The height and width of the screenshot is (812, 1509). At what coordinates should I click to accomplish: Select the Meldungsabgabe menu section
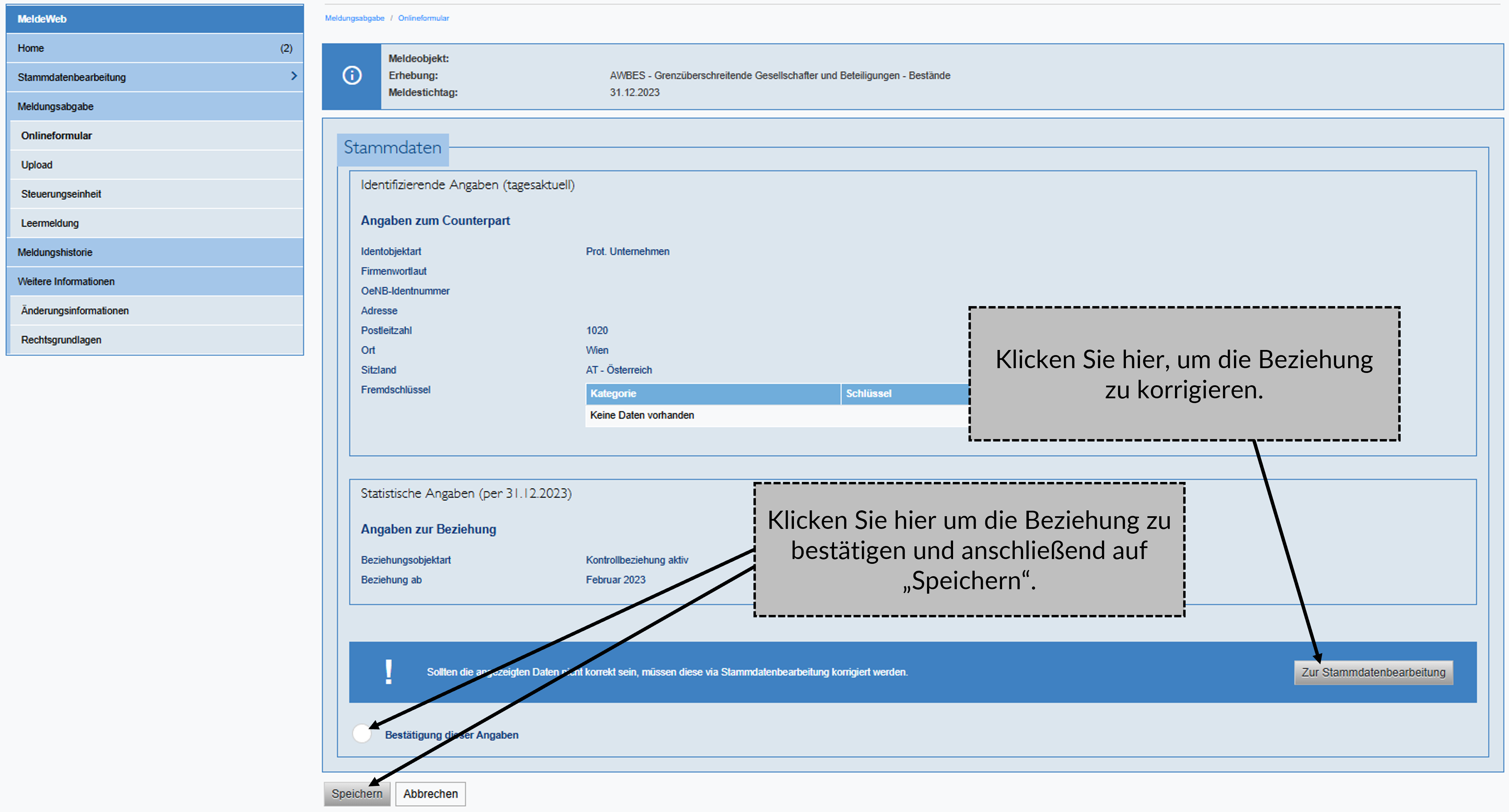(x=56, y=107)
